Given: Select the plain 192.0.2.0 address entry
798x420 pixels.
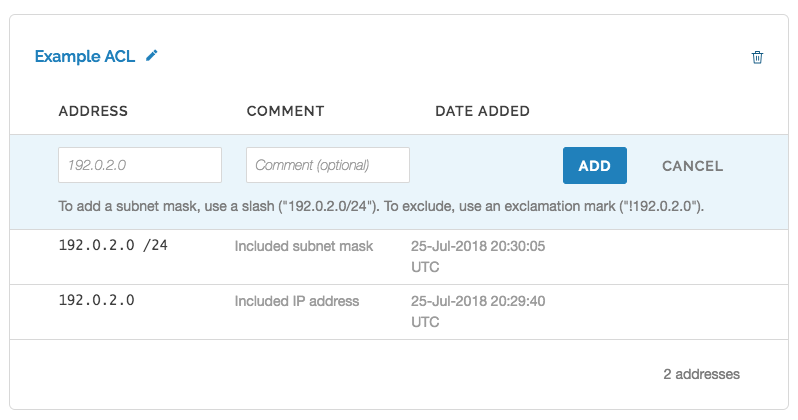Looking at the screenshot, I should pyautogui.click(x=97, y=300).
